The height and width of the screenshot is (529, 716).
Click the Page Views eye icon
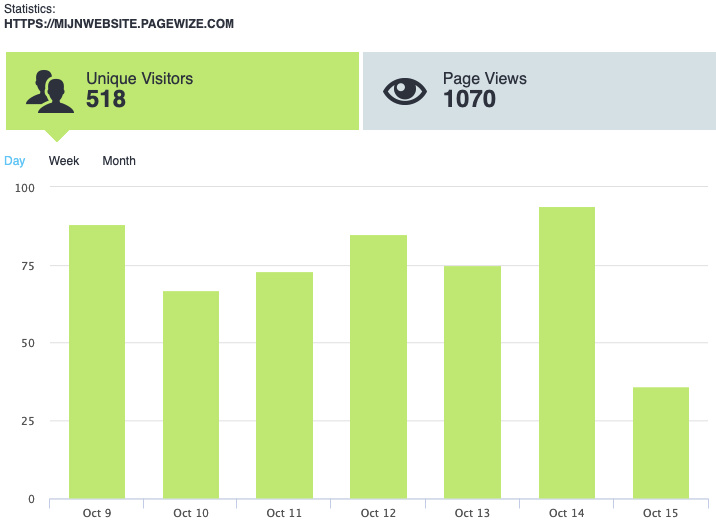tap(405, 91)
